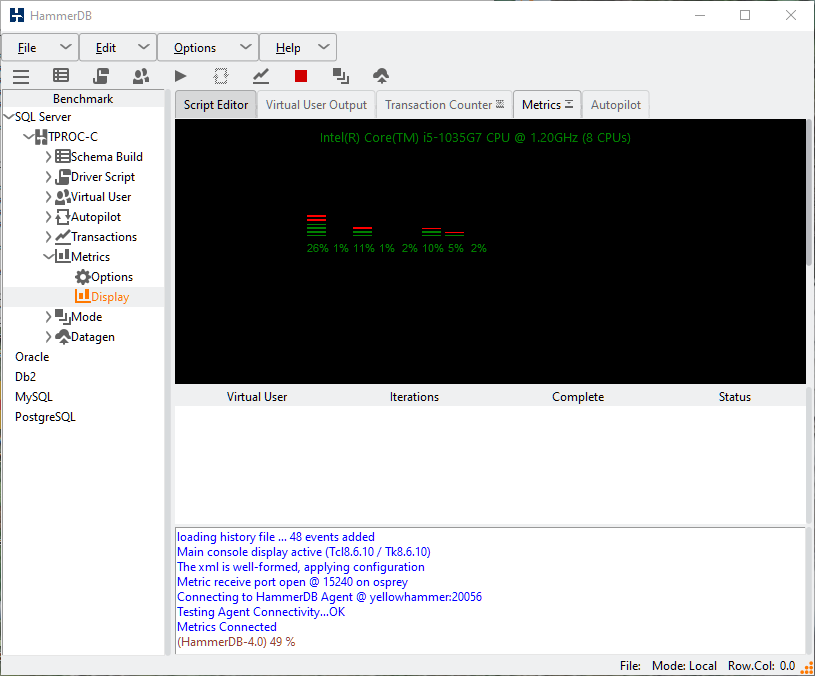Image resolution: width=815 pixels, height=676 pixels.
Task: Click the Driver Script icon in tree
Action: (62, 177)
